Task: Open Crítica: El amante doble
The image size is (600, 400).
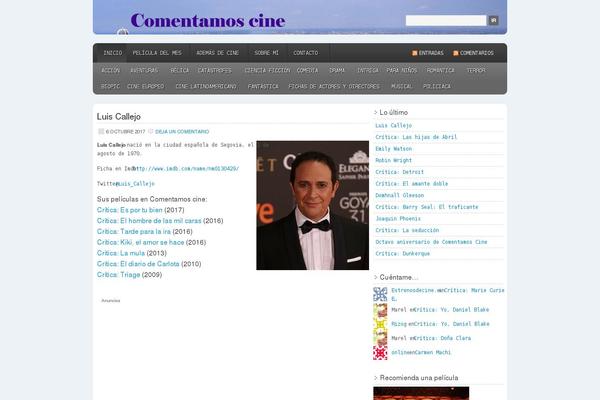Action: click(x=411, y=184)
